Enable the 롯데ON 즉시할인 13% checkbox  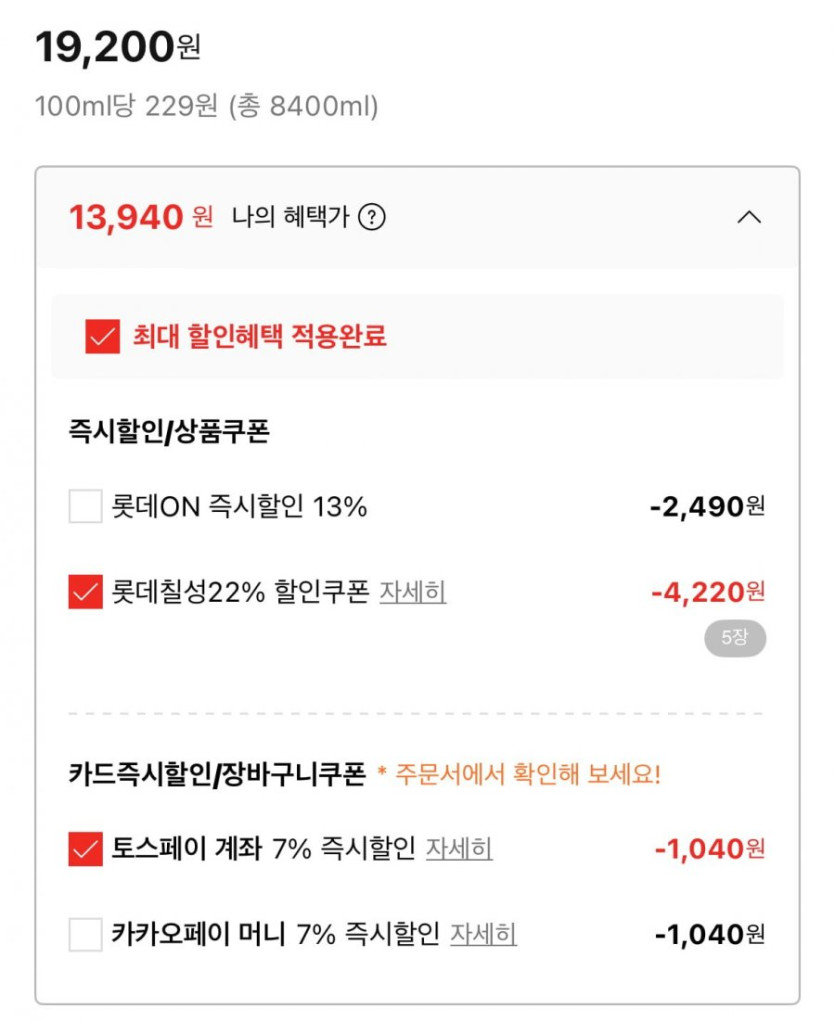85,507
